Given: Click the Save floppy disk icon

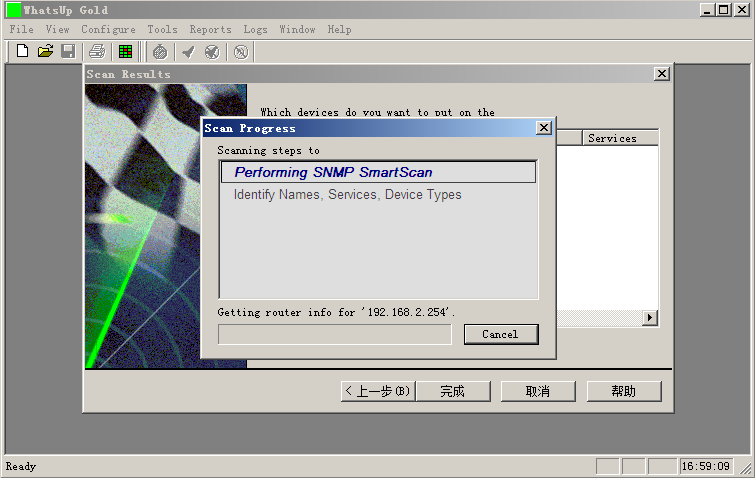Looking at the screenshot, I should click(68, 51).
